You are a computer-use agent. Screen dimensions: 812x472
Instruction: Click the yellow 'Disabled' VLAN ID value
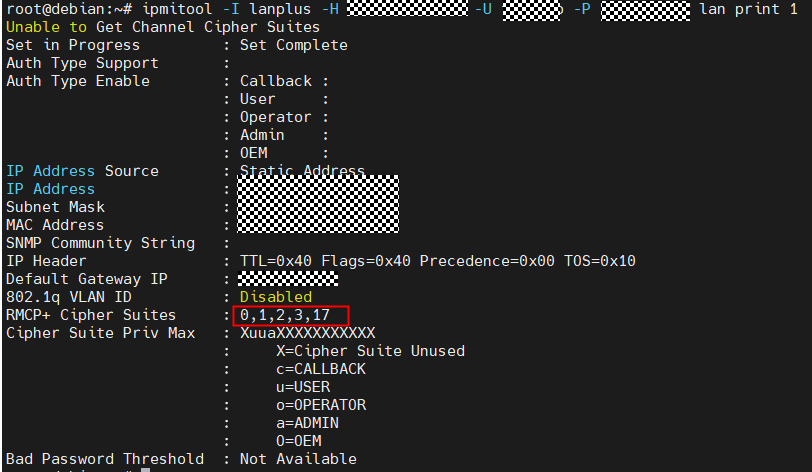[276, 297]
